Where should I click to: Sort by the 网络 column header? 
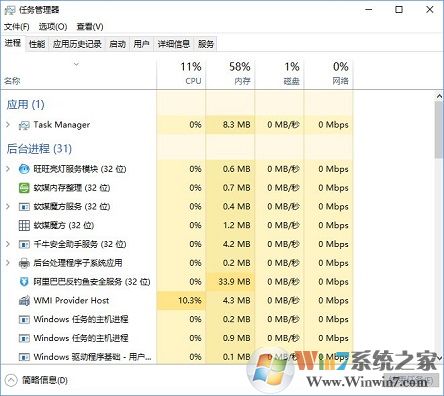pyautogui.click(x=328, y=74)
